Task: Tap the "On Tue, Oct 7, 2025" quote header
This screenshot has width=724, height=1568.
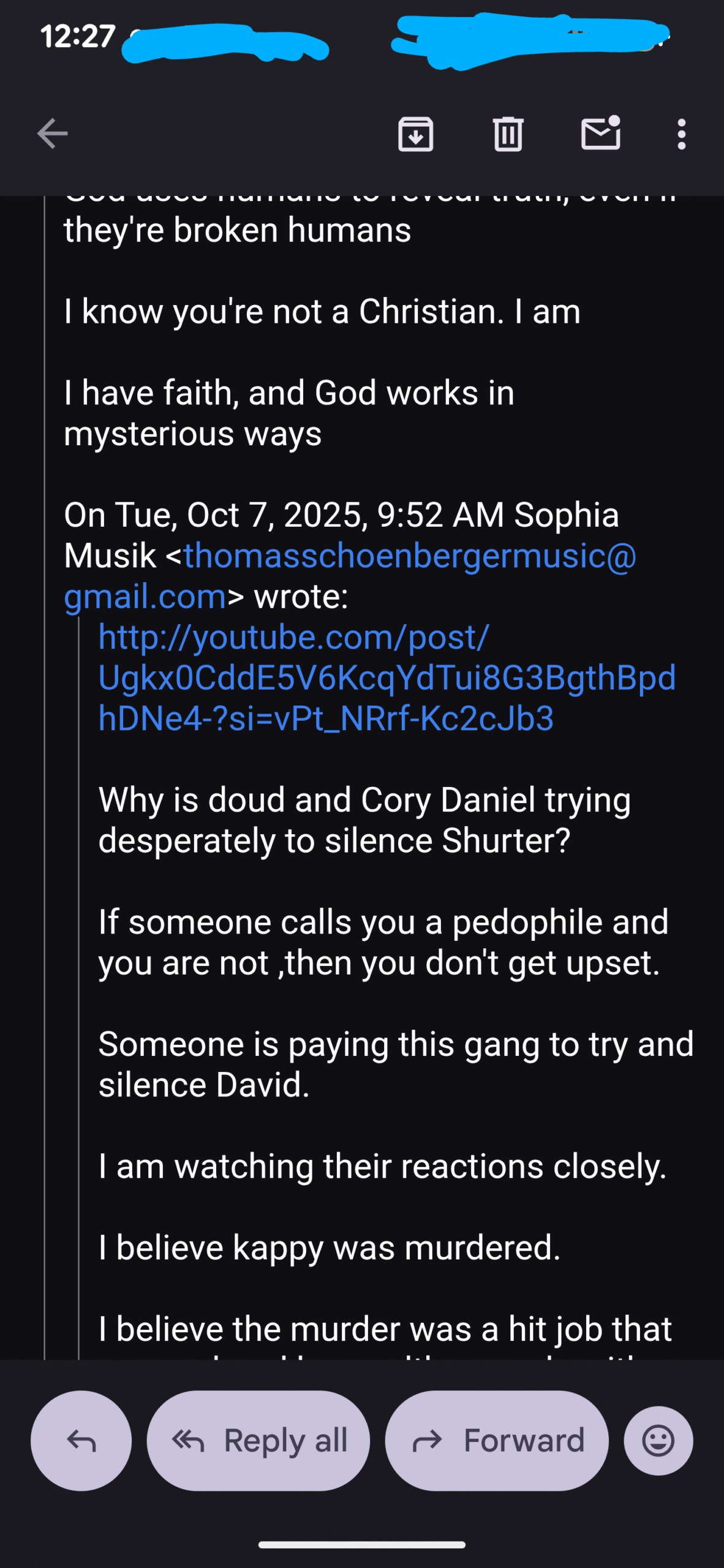Action: (341, 516)
